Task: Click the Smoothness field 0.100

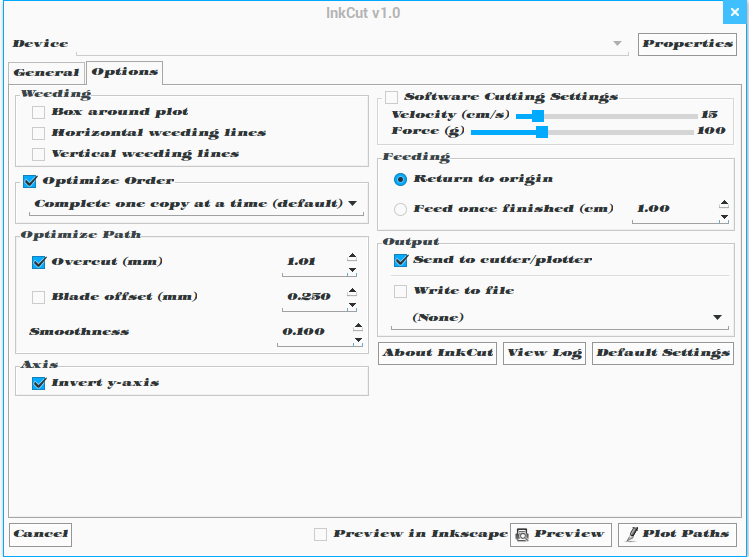Action: coord(314,332)
